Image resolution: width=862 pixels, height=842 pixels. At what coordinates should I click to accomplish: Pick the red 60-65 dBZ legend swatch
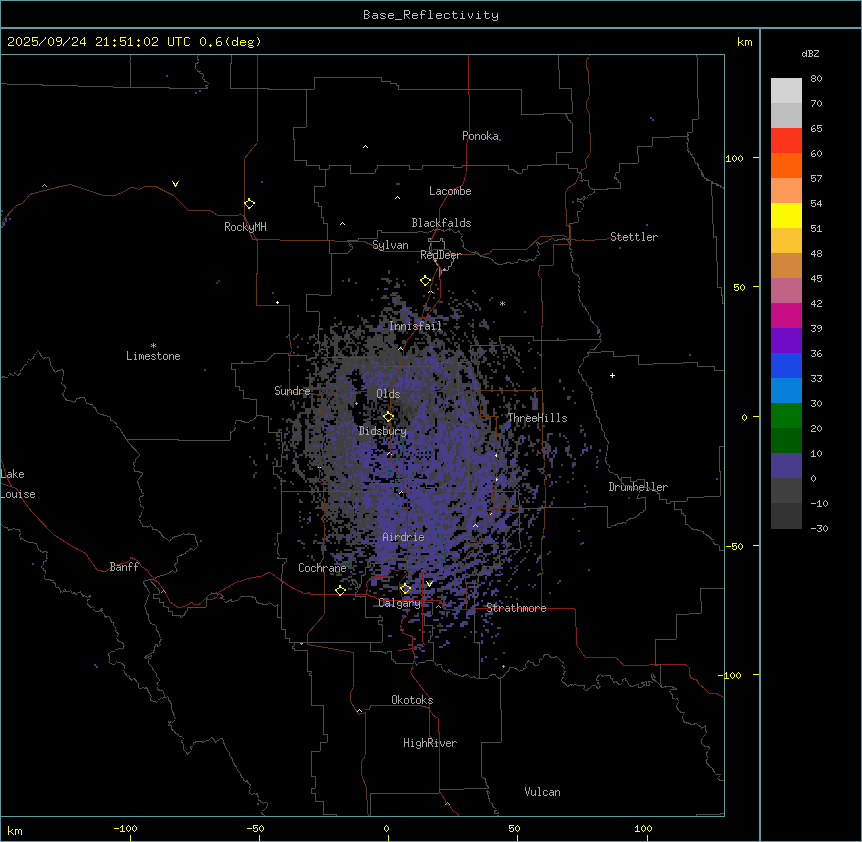pyautogui.click(x=786, y=140)
